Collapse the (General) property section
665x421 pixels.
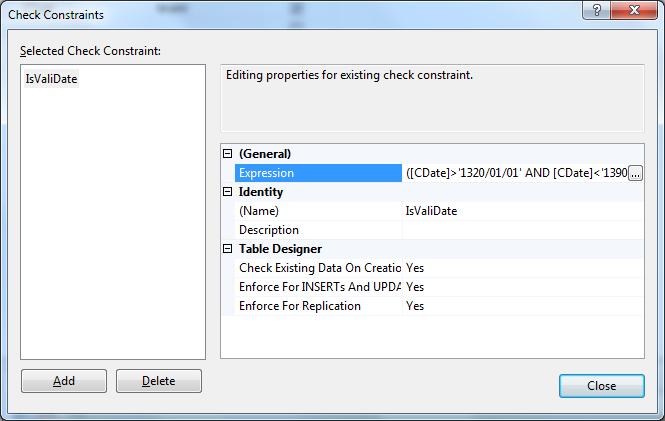click(228, 154)
